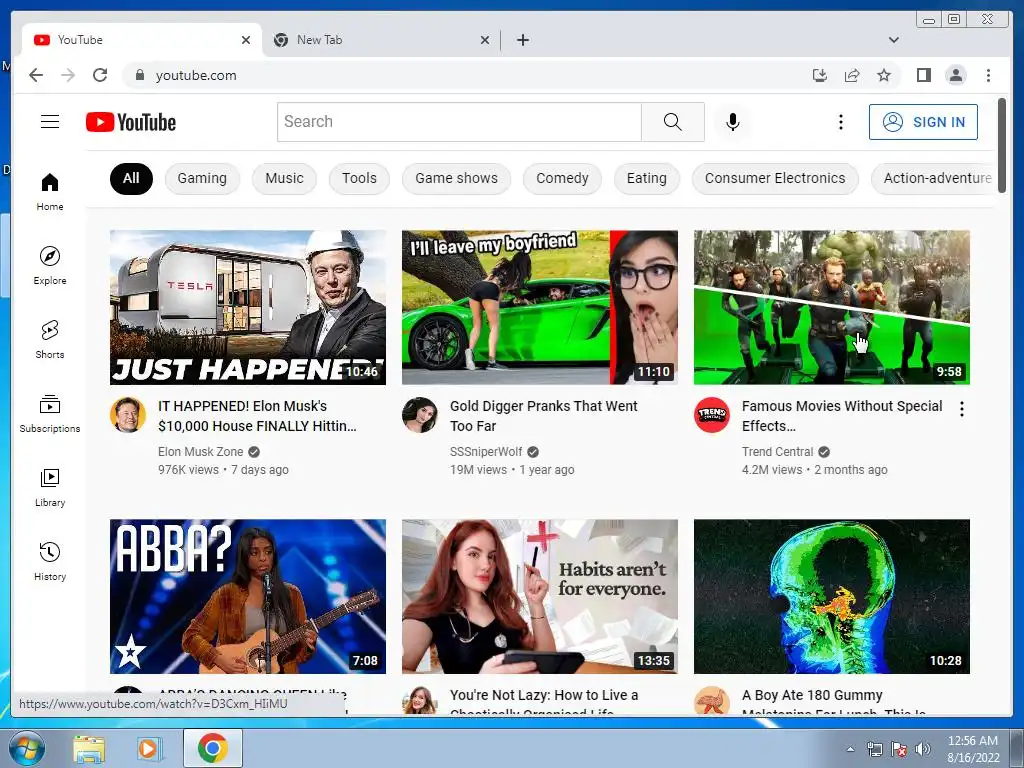Open video title IT HAPPENED! Elon Musk's
Viewport: 1024px width, 768px height.
pyautogui.click(x=257, y=416)
